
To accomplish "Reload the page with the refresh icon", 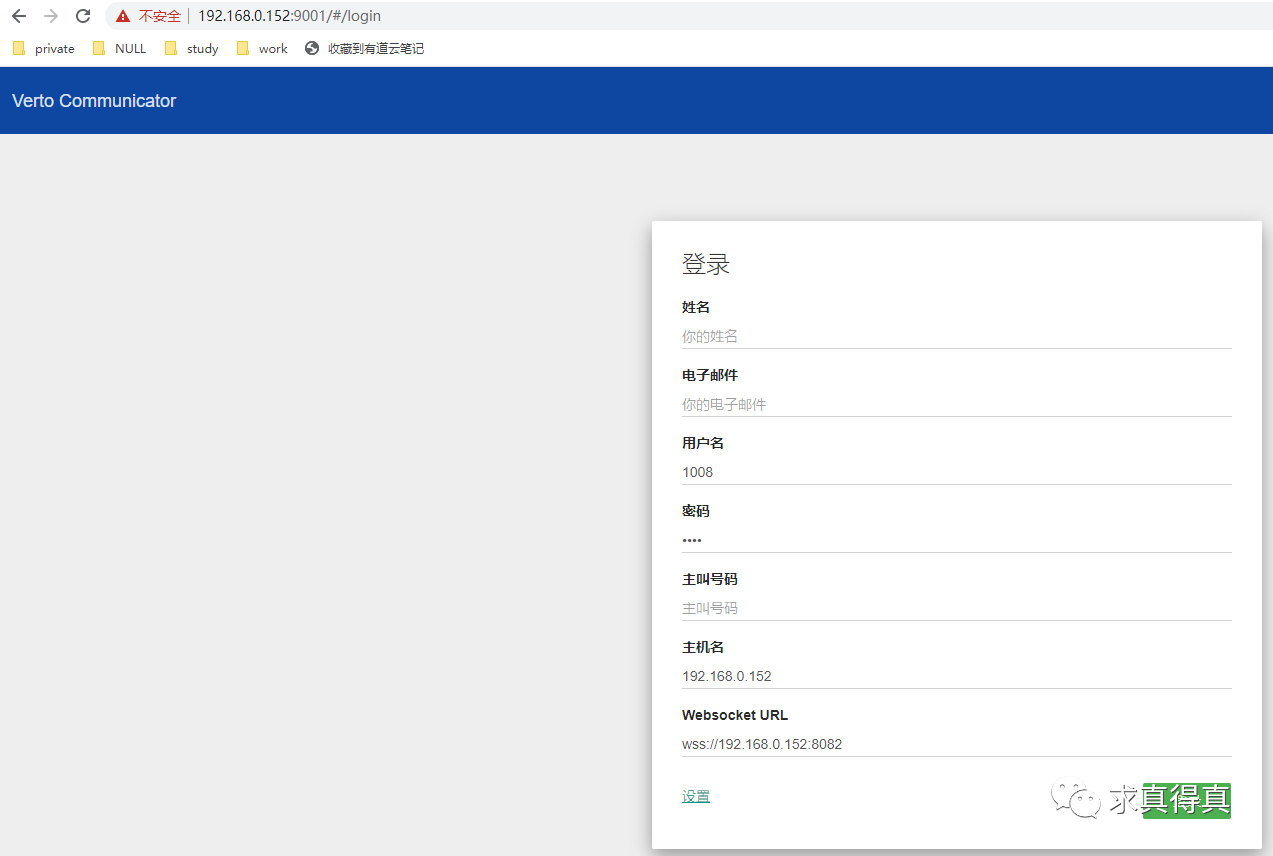I will click(83, 16).
